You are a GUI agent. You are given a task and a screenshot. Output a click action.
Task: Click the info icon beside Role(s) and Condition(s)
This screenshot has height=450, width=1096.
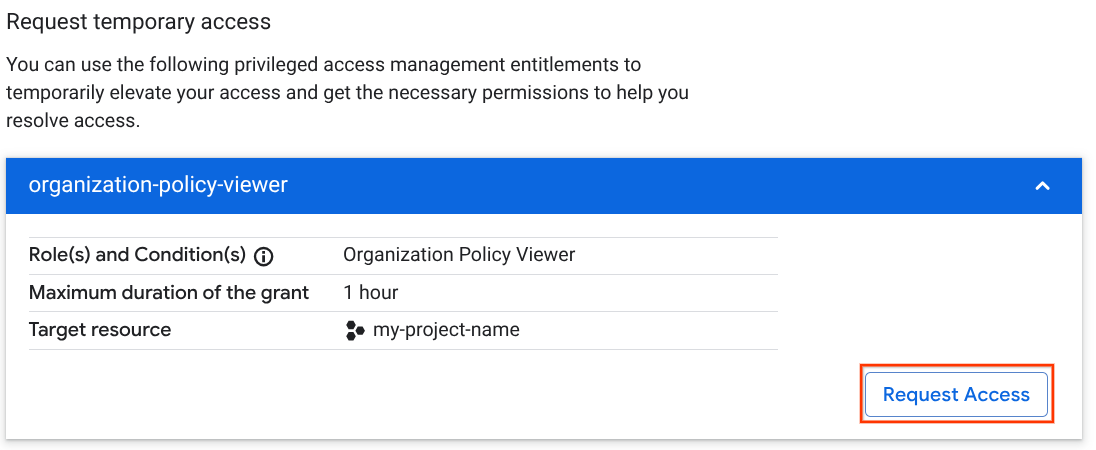pos(264,256)
